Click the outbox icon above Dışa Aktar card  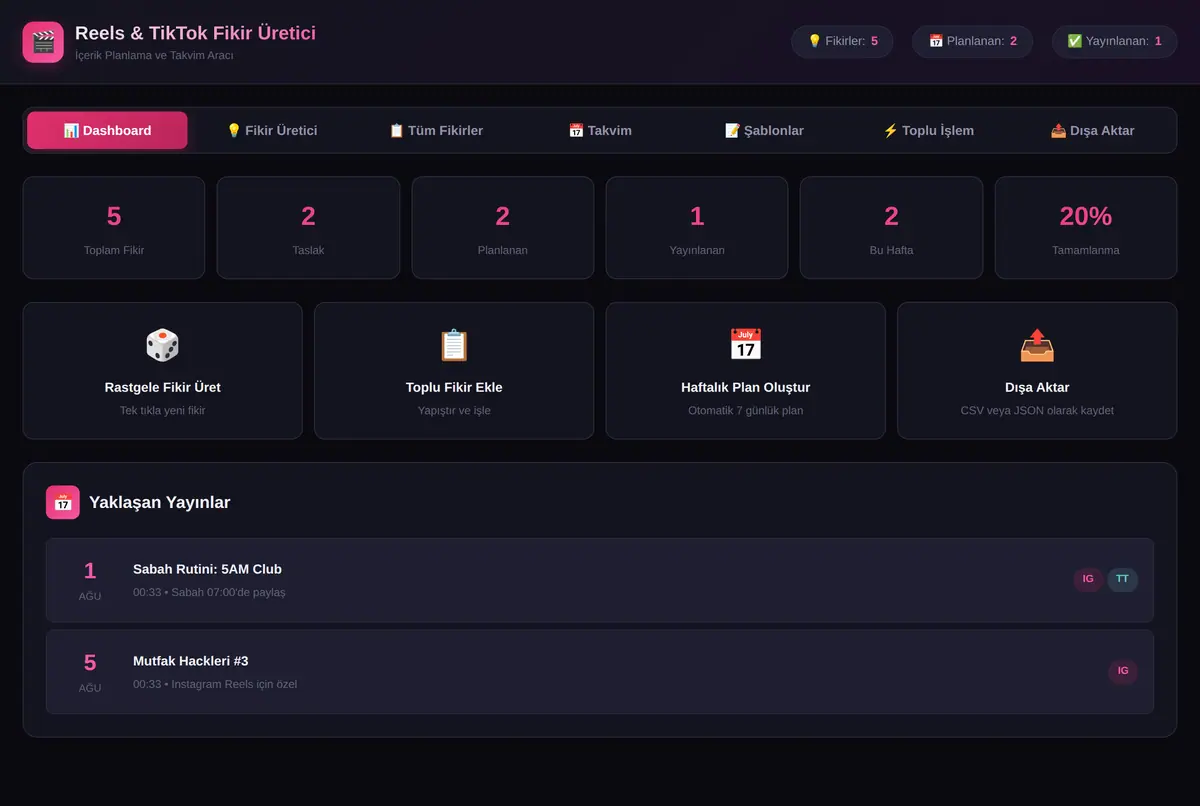(x=1037, y=345)
